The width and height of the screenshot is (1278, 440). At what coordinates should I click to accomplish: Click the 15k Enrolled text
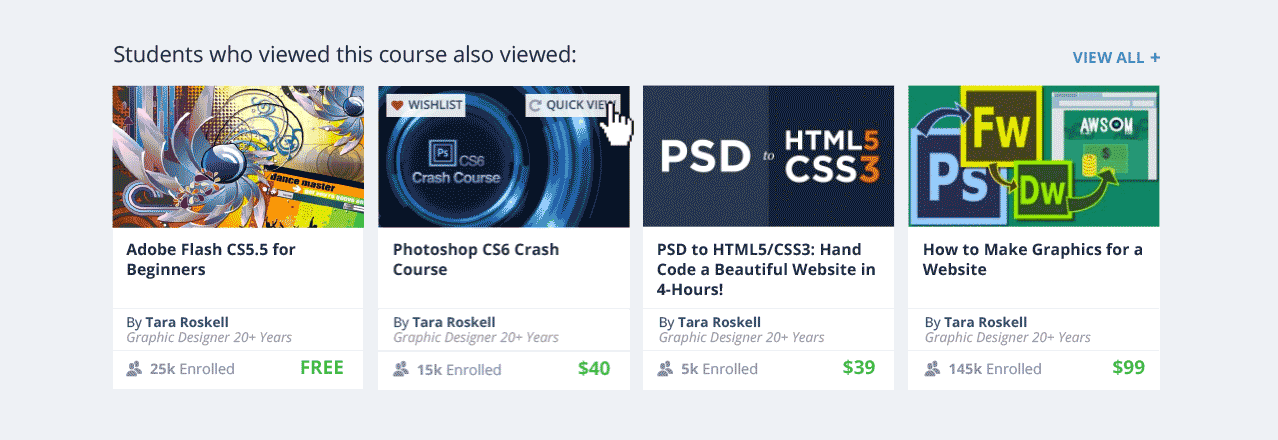coord(459,370)
